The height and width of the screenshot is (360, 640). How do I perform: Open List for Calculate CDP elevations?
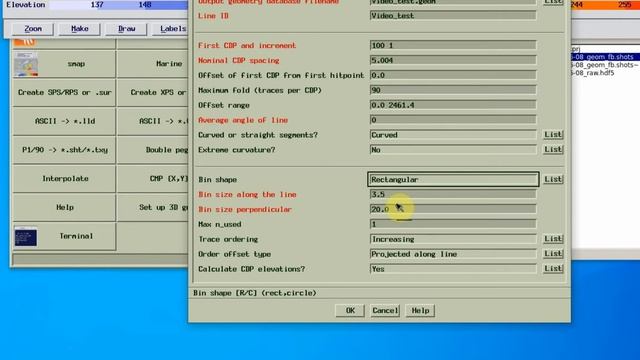[x=553, y=269]
